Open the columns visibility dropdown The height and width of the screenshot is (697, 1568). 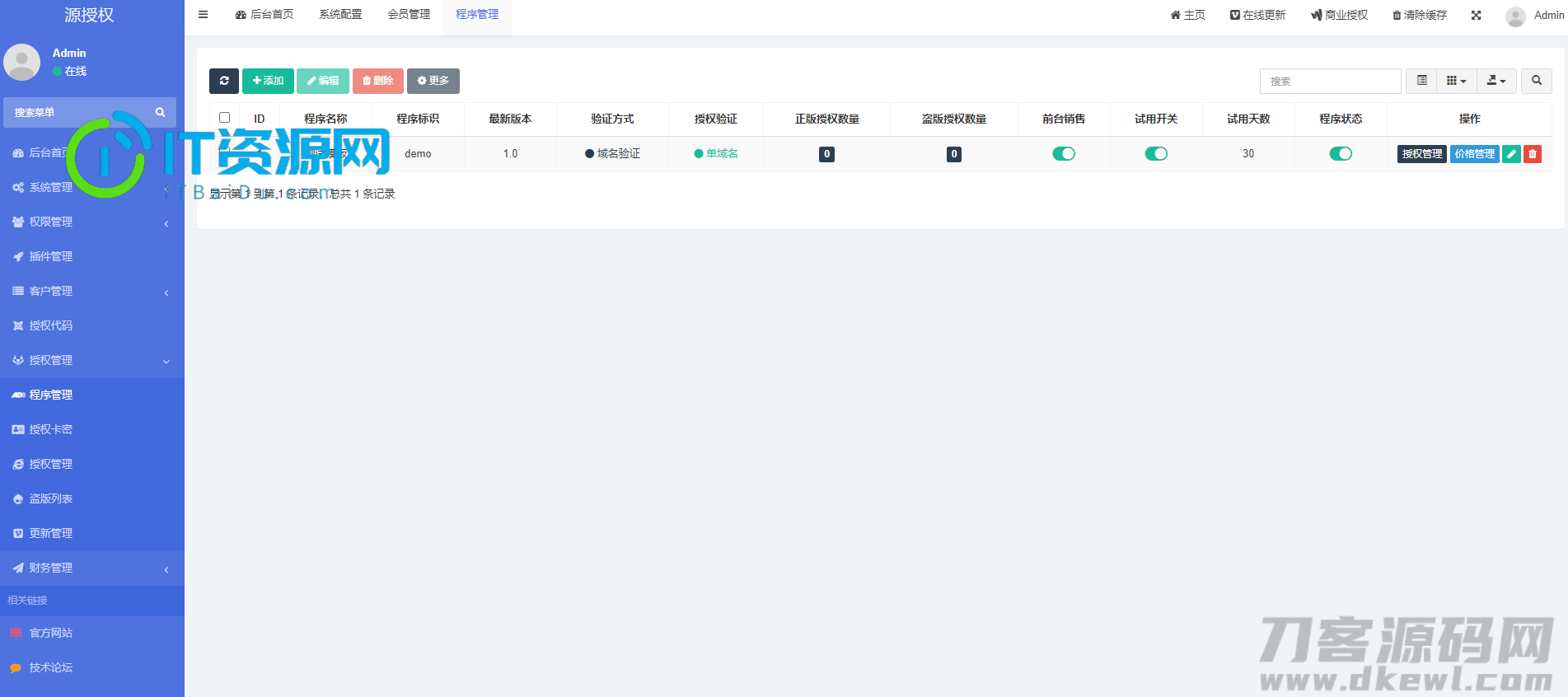point(1457,81)
